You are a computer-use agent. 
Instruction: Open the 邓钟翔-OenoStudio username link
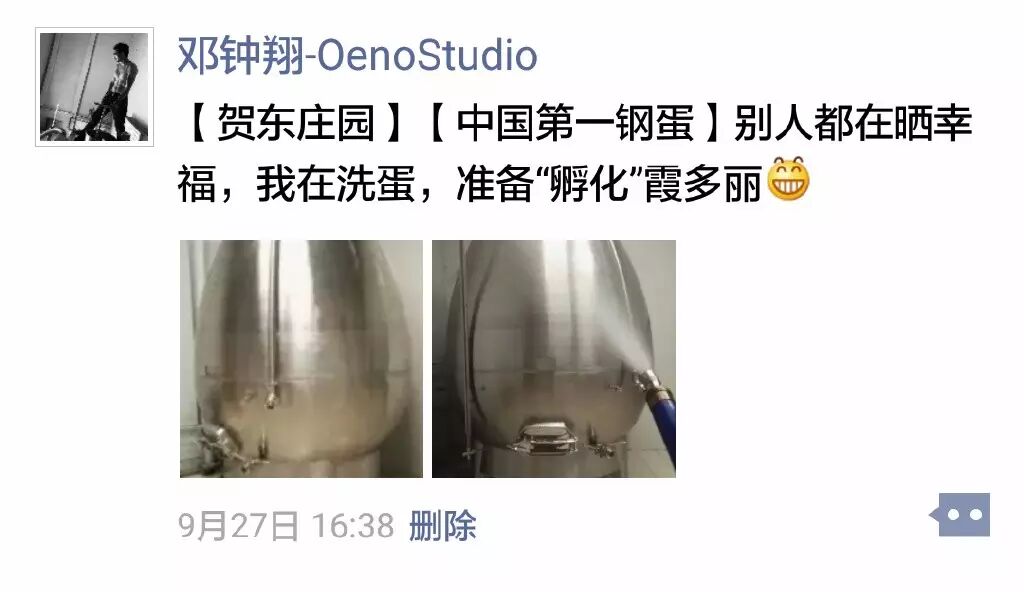358,56
